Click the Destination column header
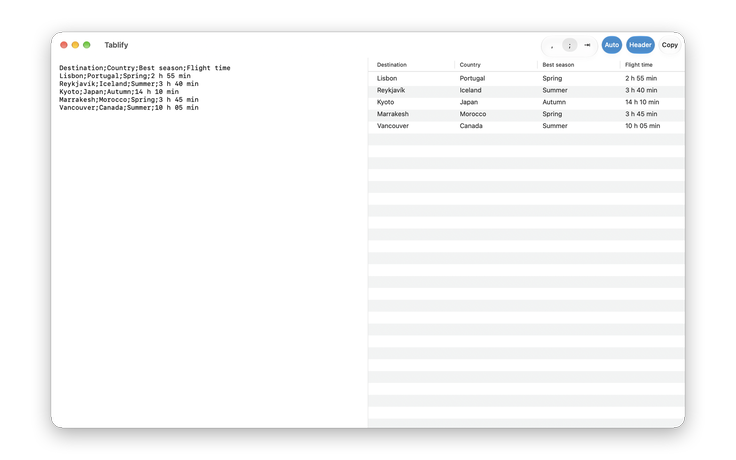The height and width of the screenshot is (460, 736). click(391, 65)
